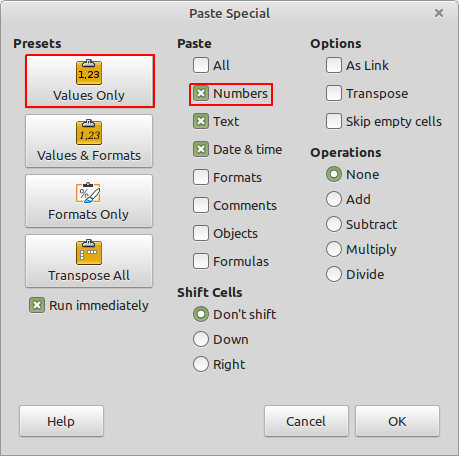Tick the As Link checkbox
459x456 pixels.
click(334, 65)
